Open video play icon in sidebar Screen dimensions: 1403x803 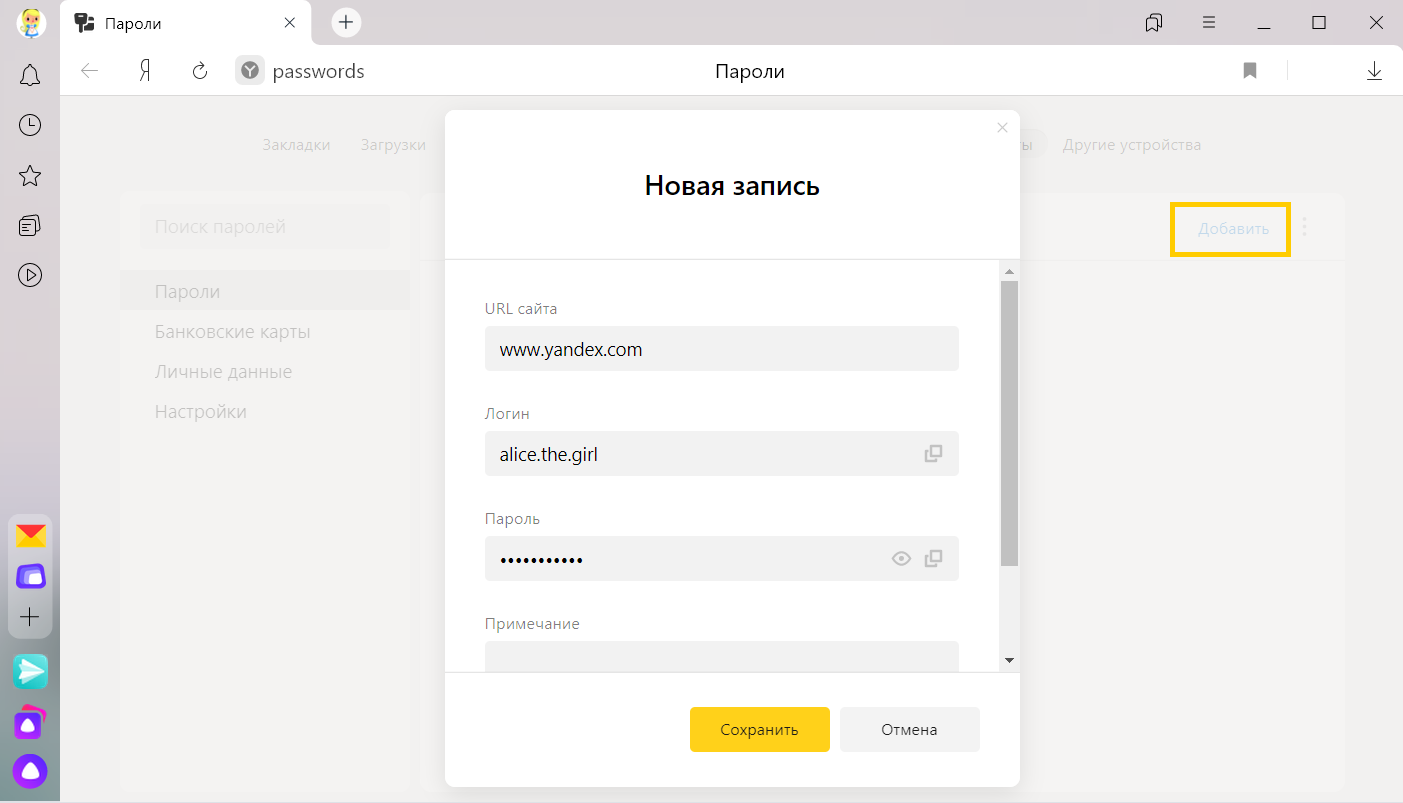pyautogui.click(x=30, y=274)
